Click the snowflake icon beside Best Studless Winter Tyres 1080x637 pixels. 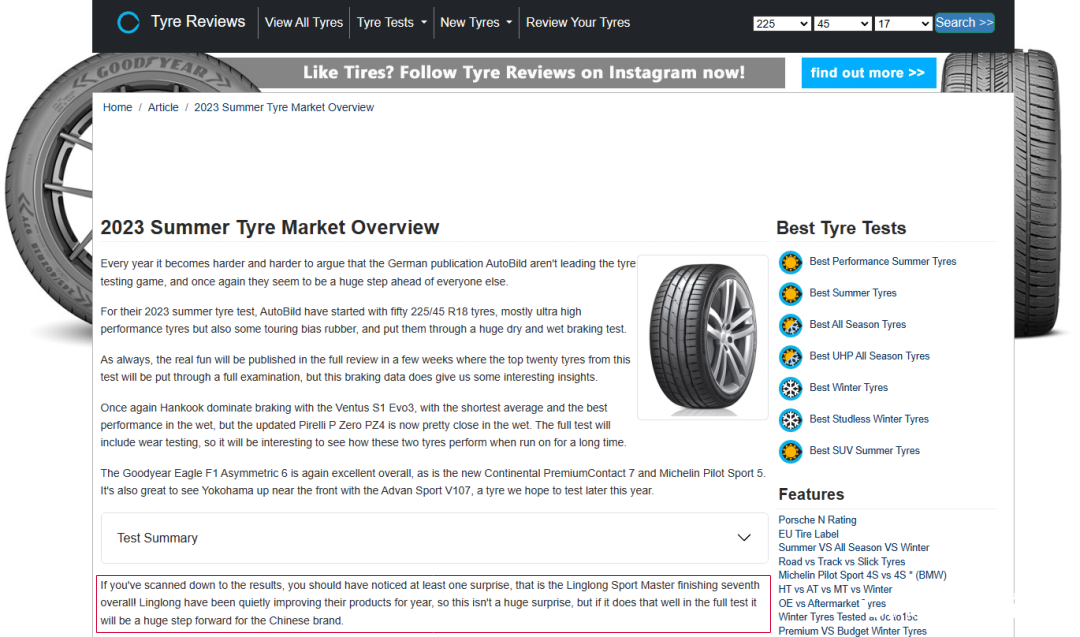[791, 420]
